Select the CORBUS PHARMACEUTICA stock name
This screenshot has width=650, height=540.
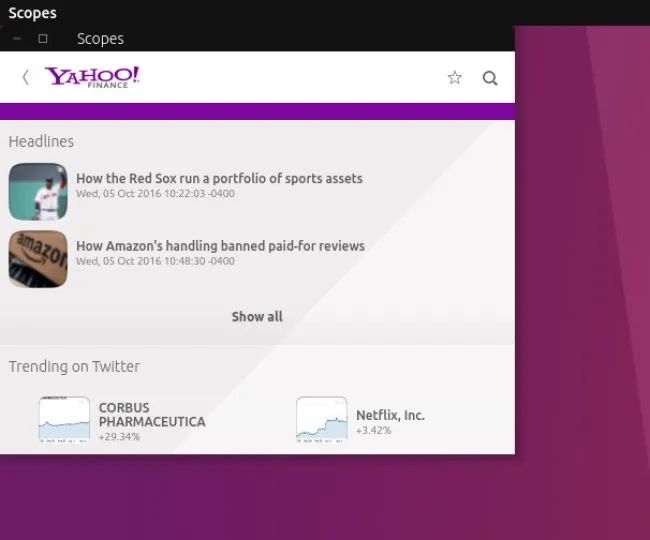pos(151,415)
